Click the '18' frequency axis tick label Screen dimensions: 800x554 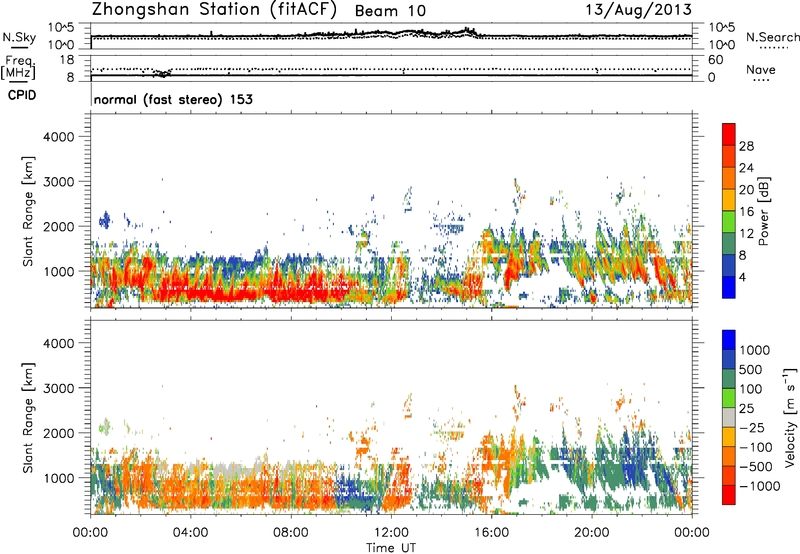[x=66, y=60]
